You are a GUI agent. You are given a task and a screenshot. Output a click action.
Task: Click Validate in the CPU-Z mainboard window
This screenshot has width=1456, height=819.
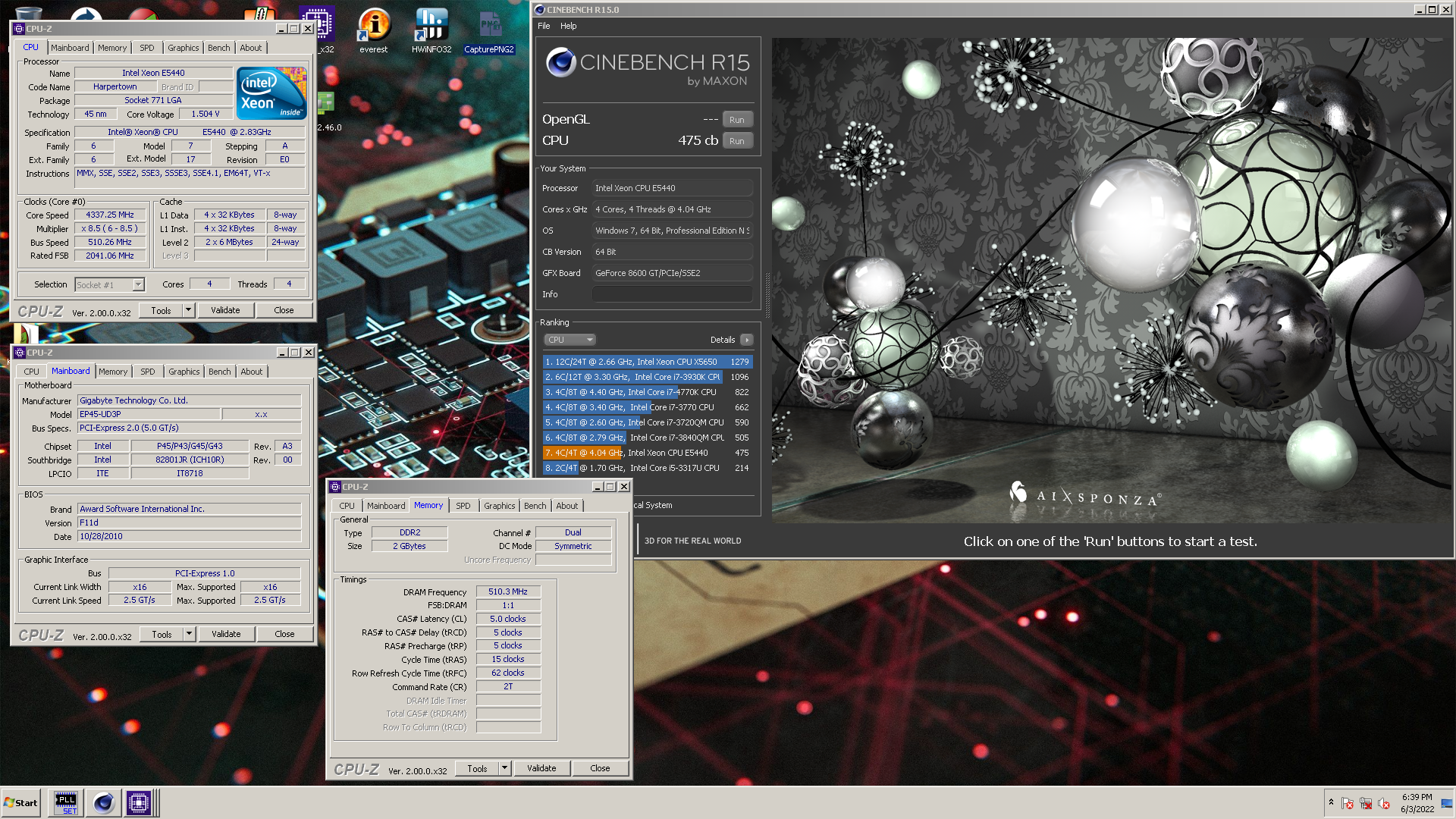226,634
